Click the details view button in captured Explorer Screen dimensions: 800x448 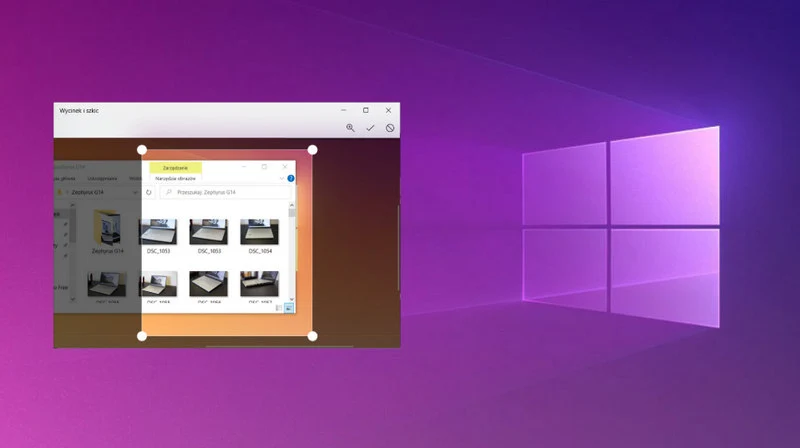point(279,308)
